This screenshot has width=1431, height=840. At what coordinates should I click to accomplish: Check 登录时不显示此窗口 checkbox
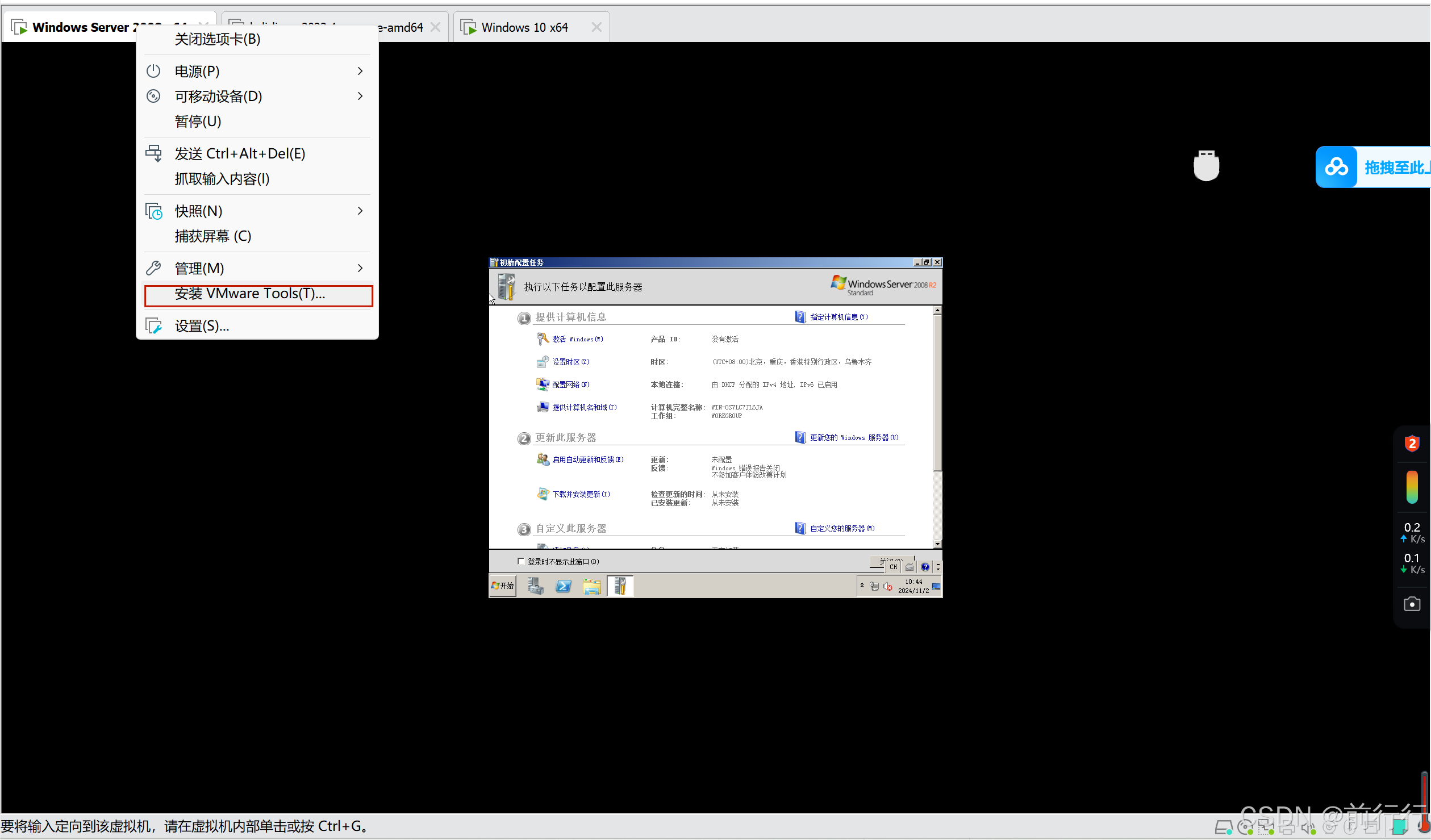pyautogui.click(x=521, y=561)
